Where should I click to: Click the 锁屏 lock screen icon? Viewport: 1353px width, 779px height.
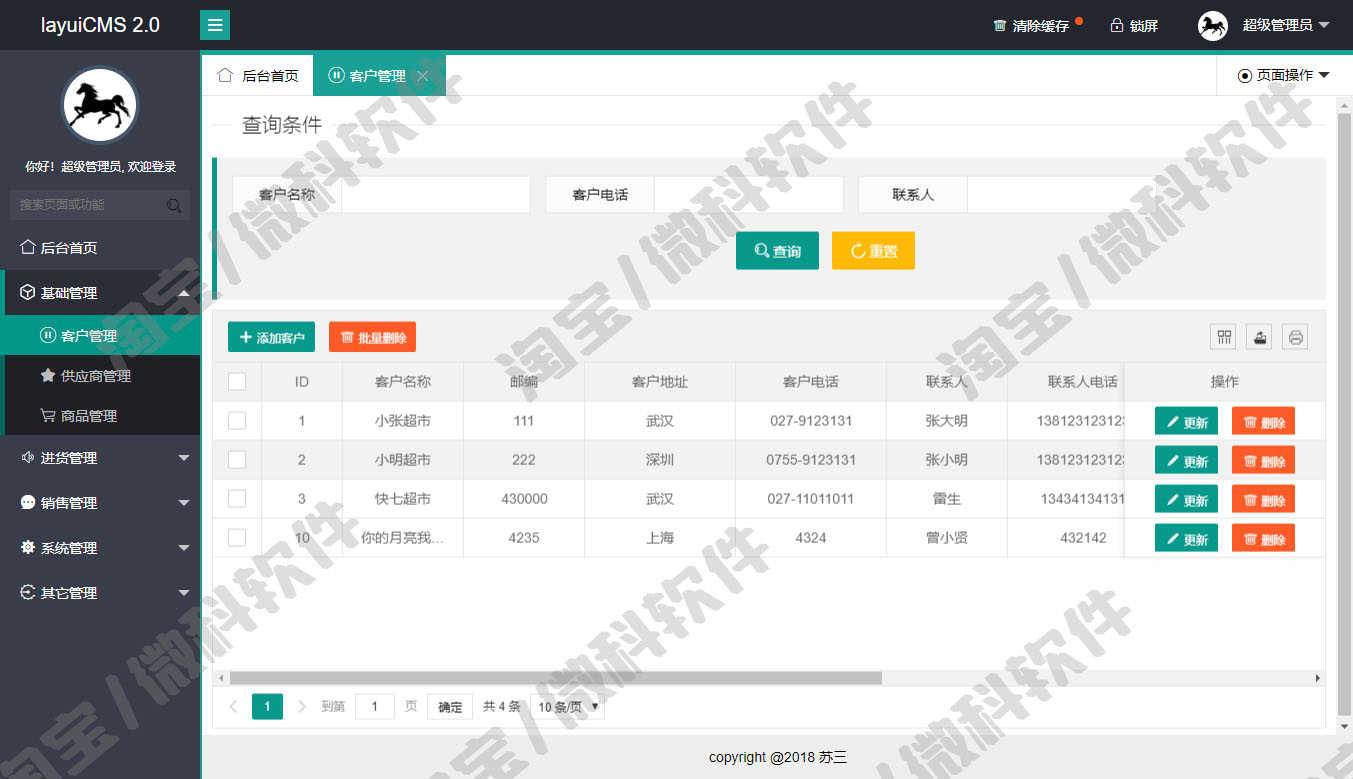[1117, 26]
